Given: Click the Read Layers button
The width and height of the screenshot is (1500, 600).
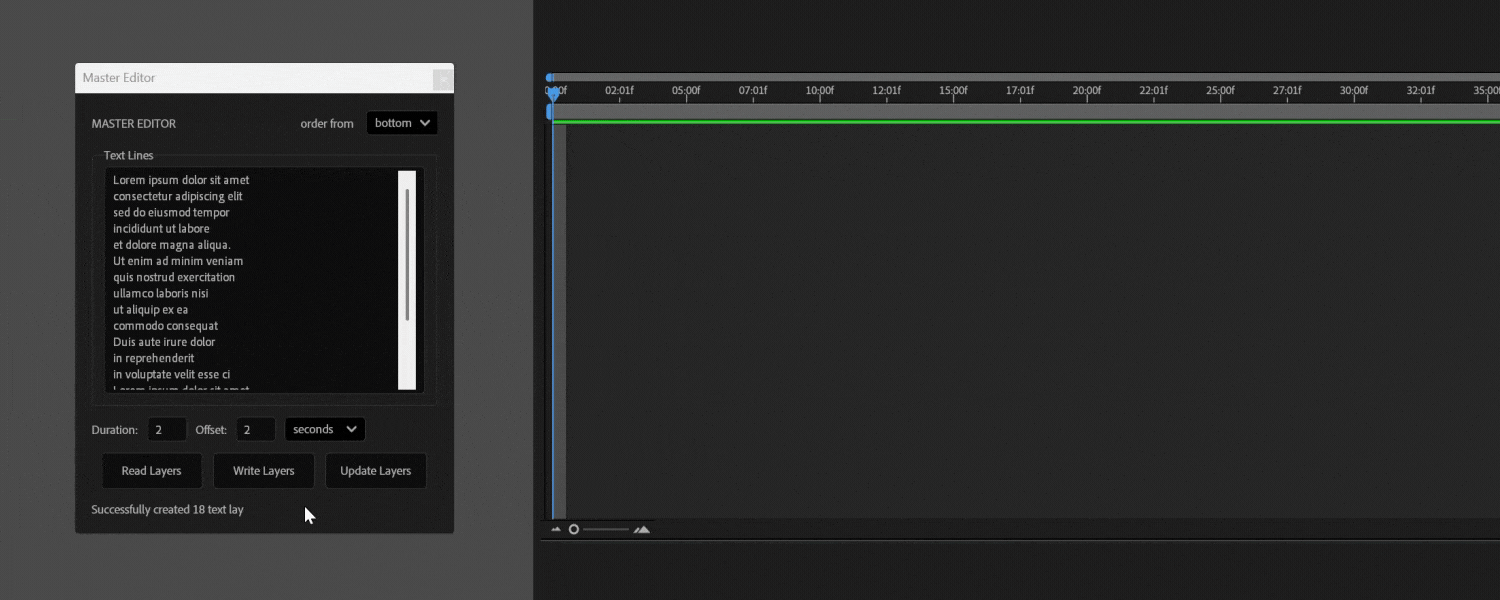Looking at the screenshot, I should (152, 471).
